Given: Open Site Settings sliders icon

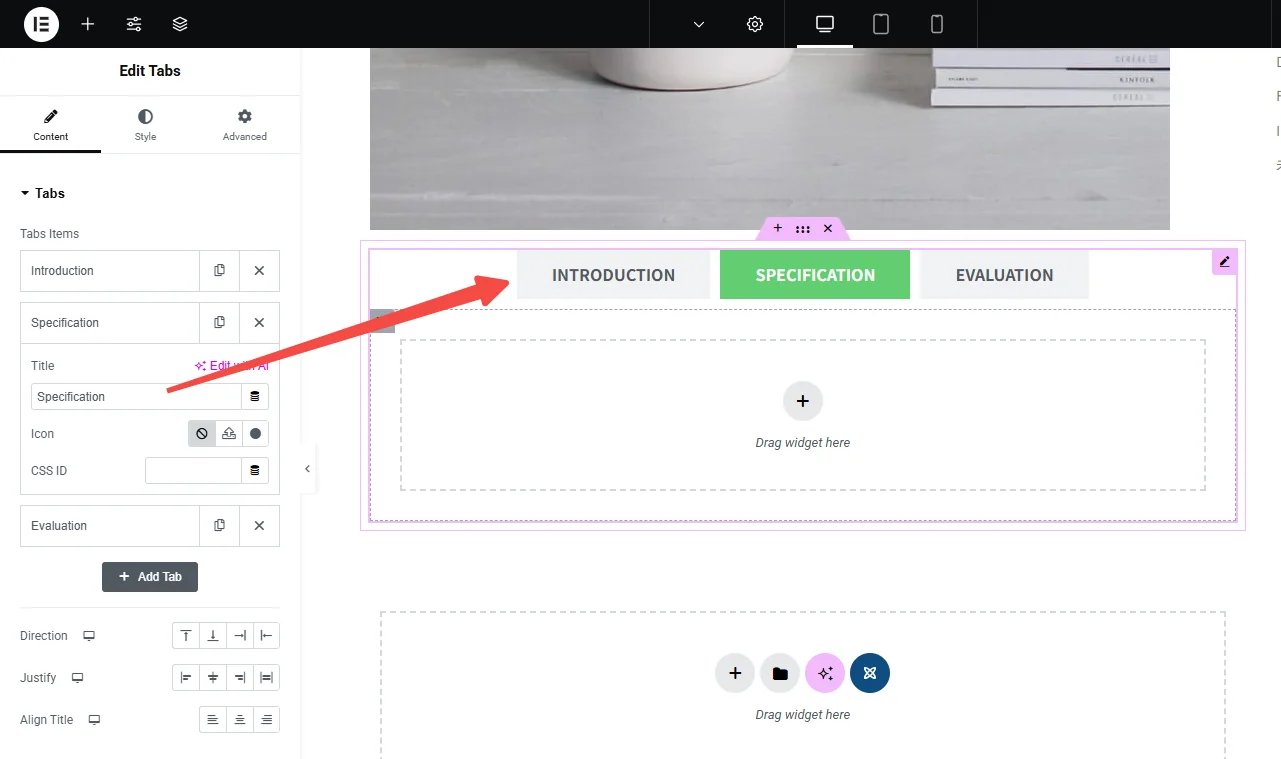Looking at the screenshot, I should point(134,24).
